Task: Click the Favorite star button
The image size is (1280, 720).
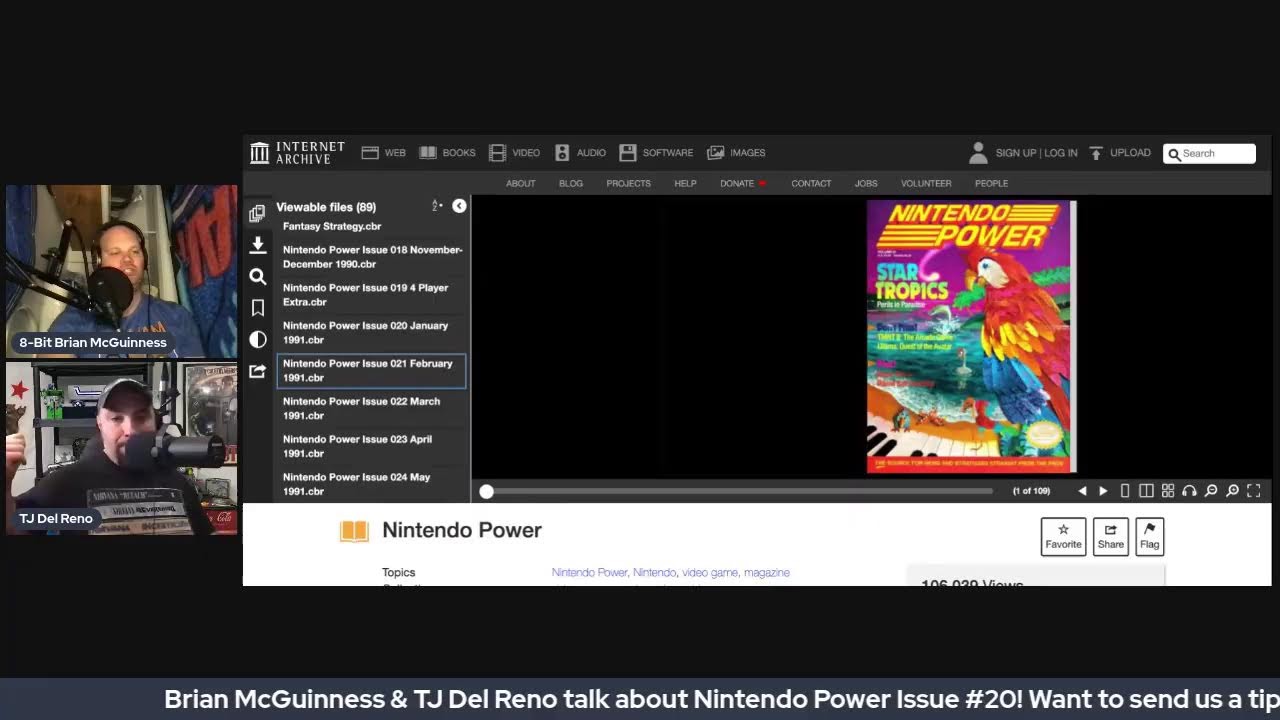Action: [x=1063, y=536]
